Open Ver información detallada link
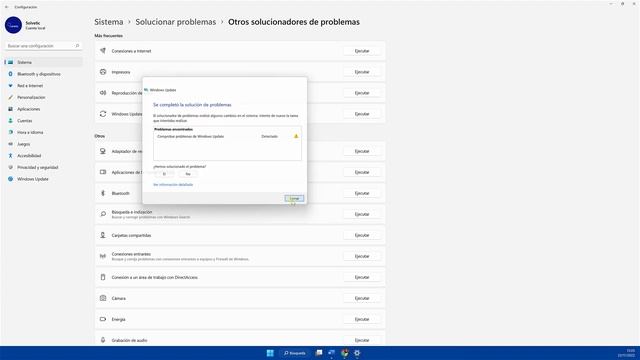 [x=173, y=185]
